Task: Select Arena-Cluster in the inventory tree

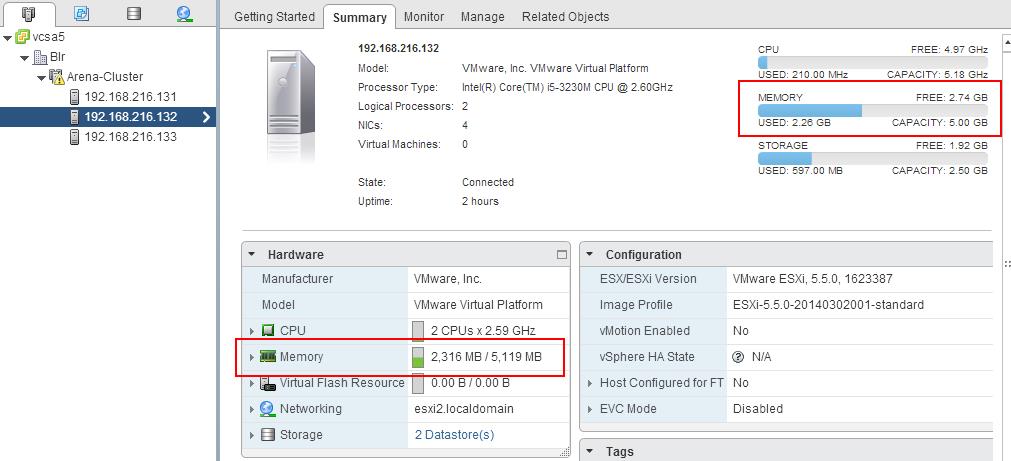Action: pos(105,77)
